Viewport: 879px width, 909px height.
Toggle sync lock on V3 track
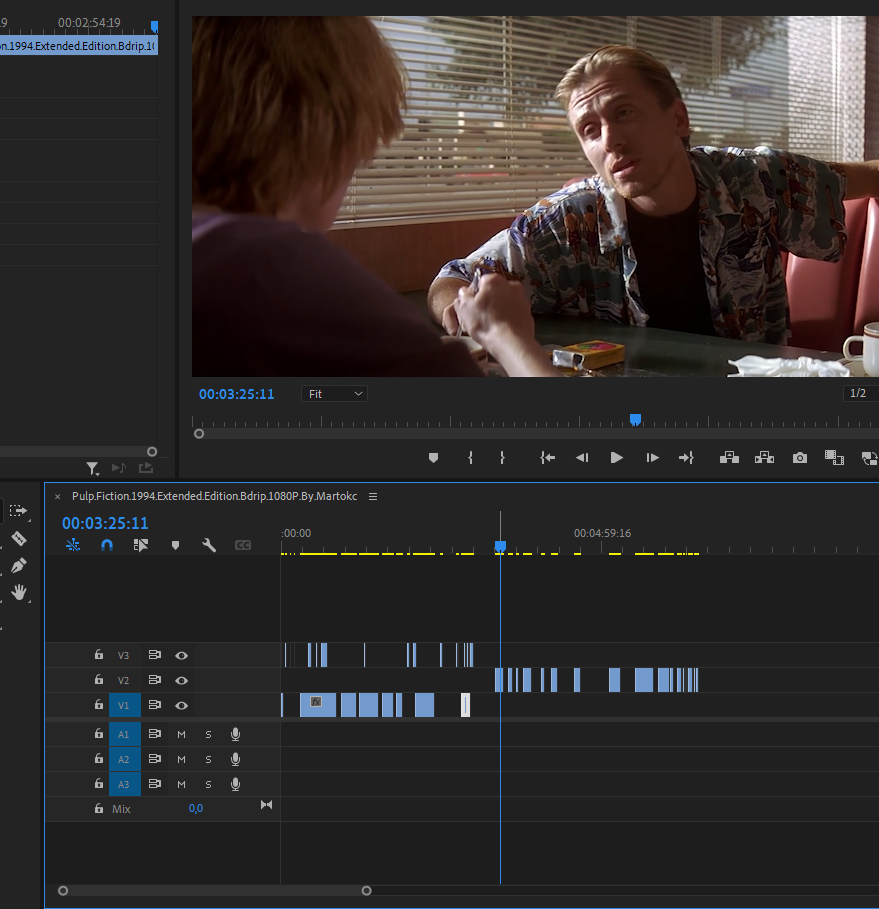click(154, 655)
